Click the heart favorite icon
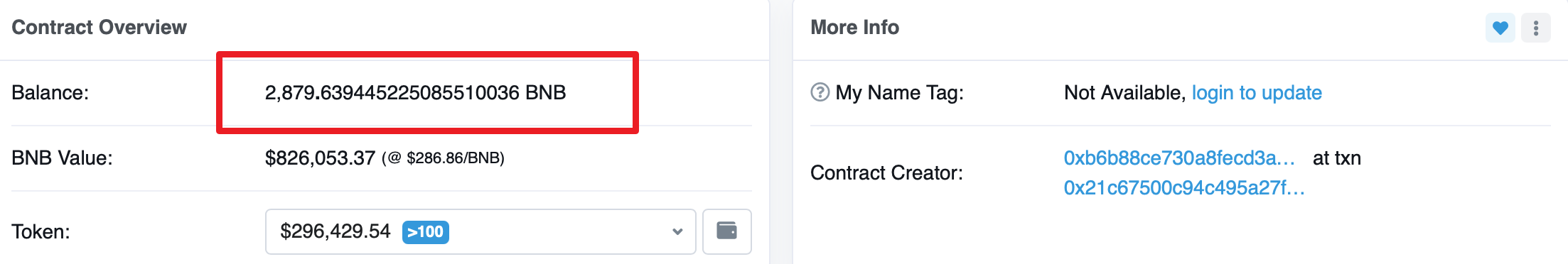 pyautogui.click(x=1500, y=28)
